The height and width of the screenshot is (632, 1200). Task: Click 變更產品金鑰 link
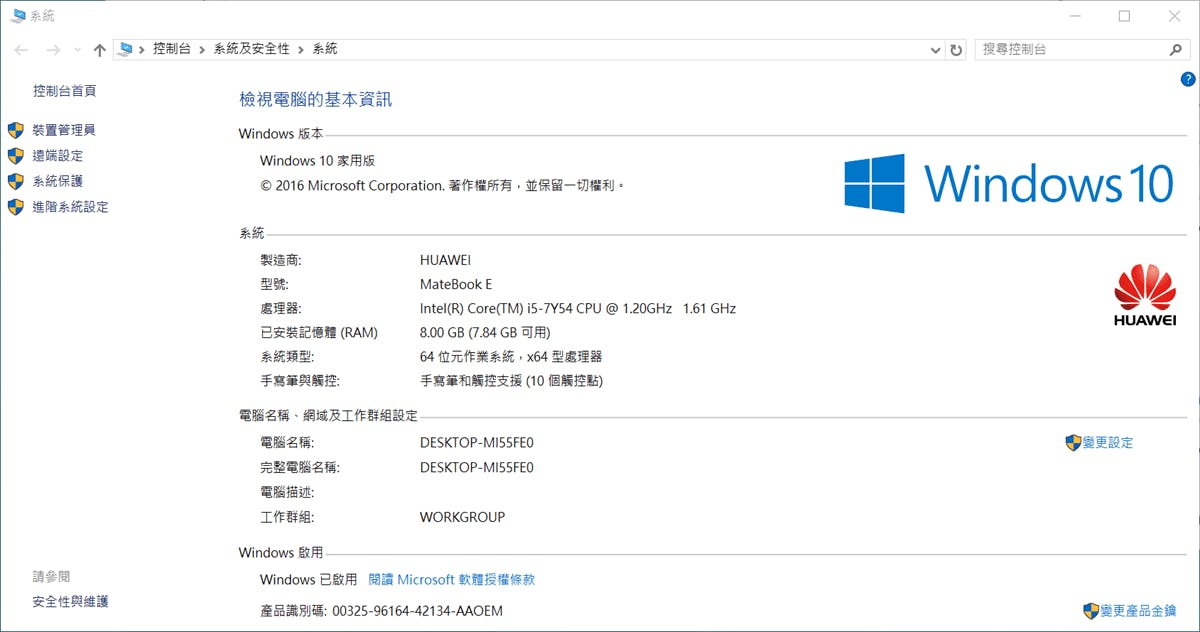[1139, 610]
